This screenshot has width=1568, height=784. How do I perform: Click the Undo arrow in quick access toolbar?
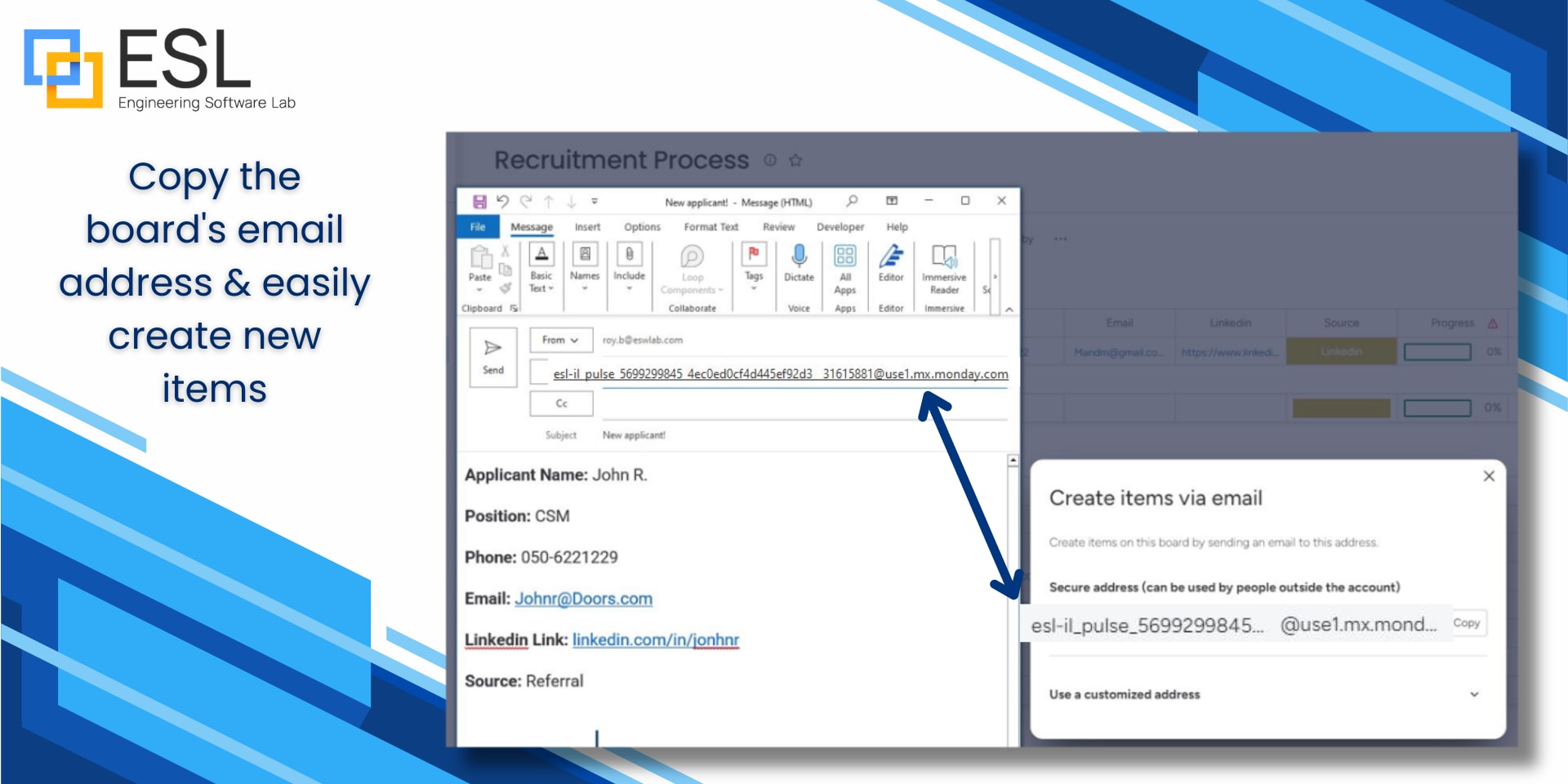click(x=502, y=201)
